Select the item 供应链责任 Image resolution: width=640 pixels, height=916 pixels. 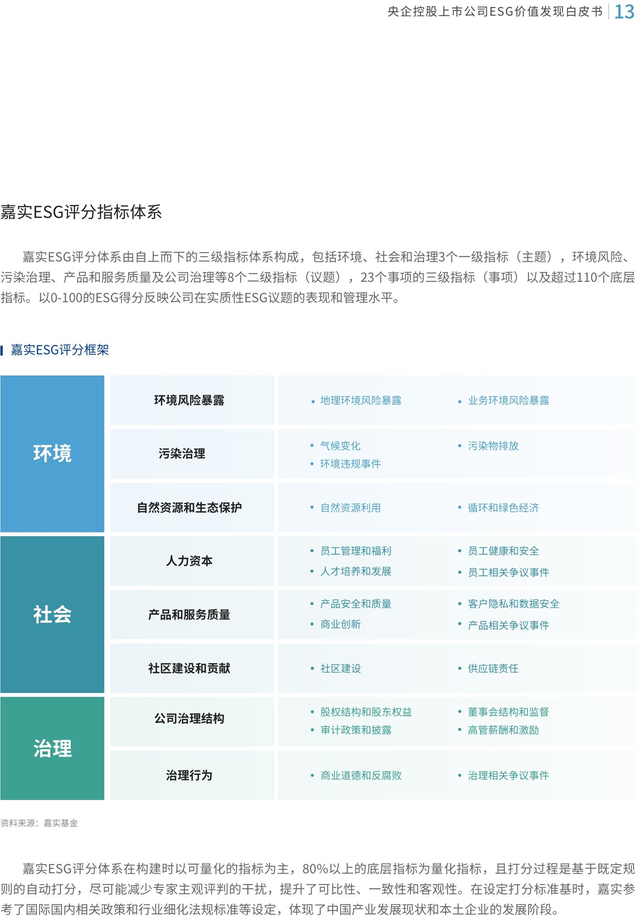pyautogui.click(x=493, y=668)
